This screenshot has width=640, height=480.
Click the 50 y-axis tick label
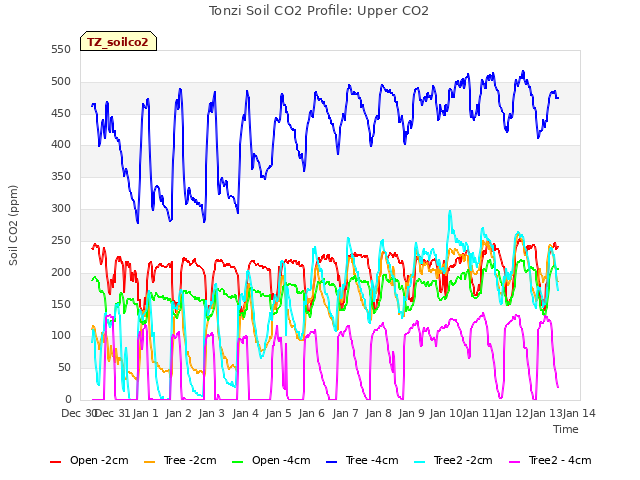[x=64, y=367]
